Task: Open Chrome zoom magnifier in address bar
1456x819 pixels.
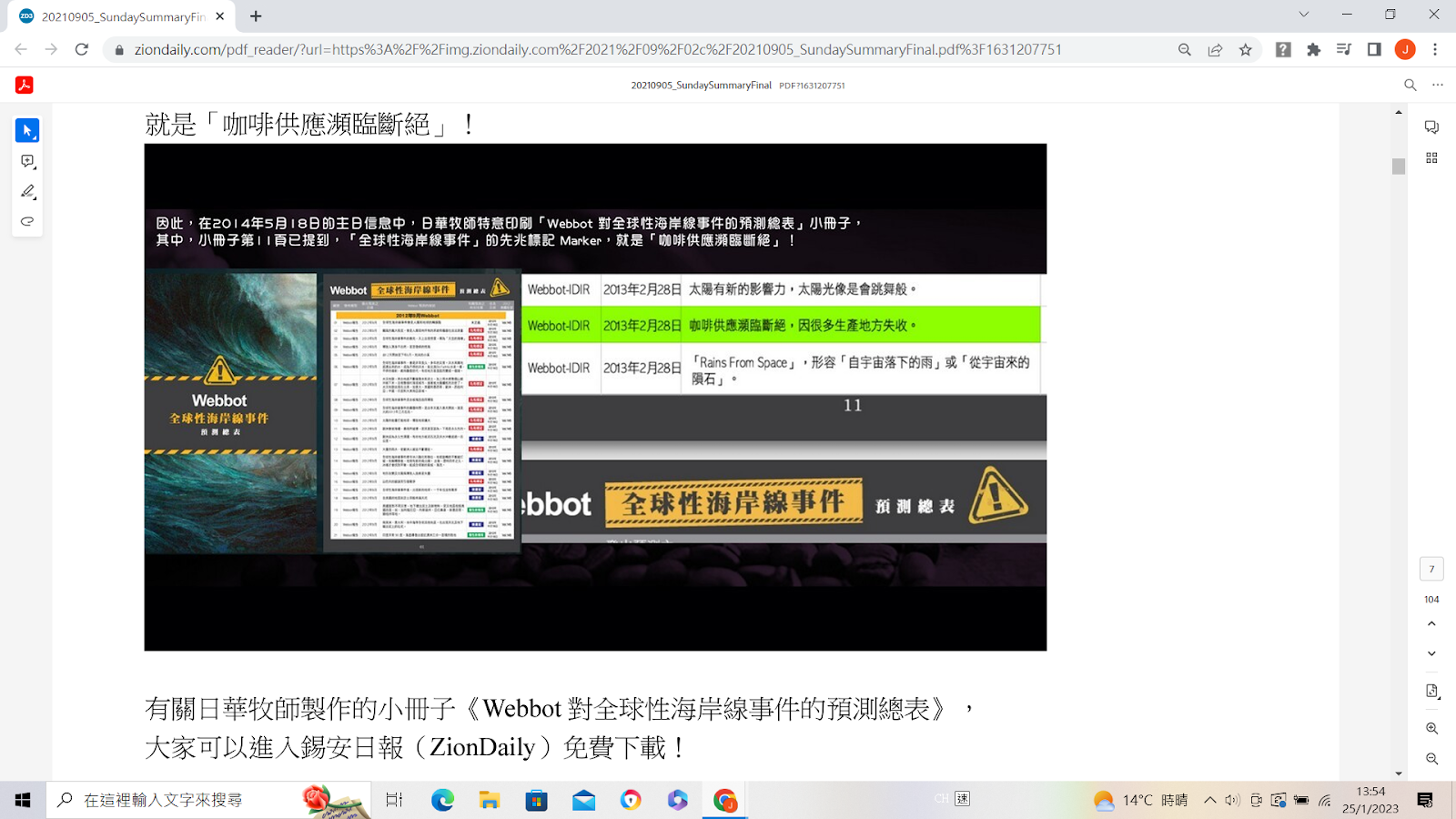Action: click(1184, 49)
